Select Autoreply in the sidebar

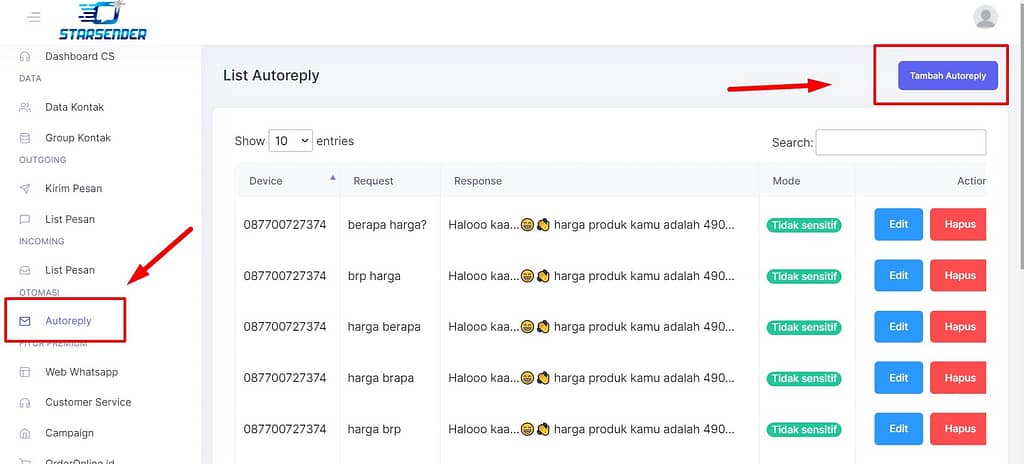point(68,321)
